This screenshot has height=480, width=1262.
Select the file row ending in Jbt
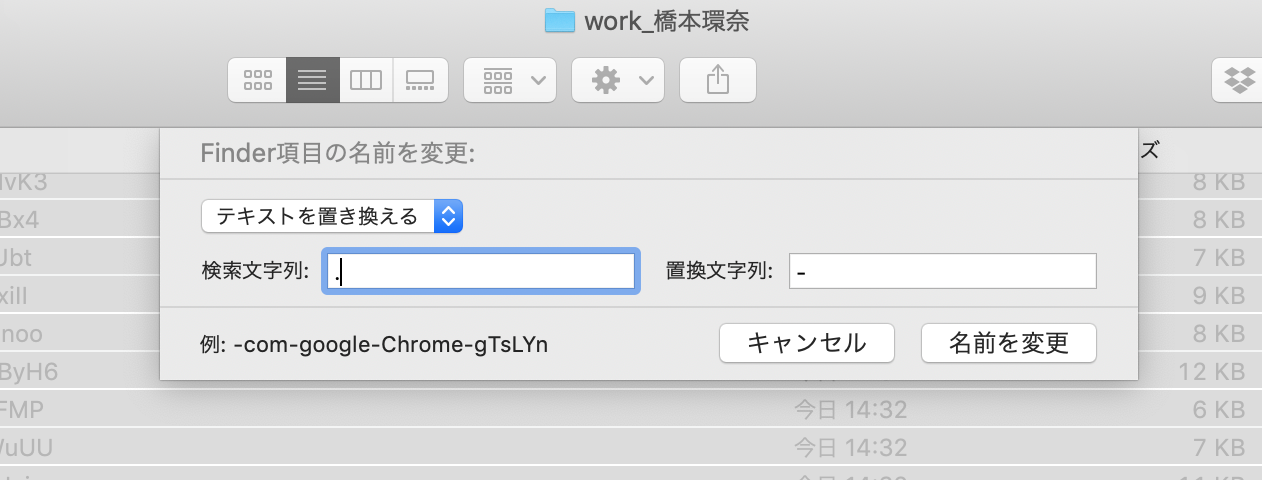click(16, 257)
